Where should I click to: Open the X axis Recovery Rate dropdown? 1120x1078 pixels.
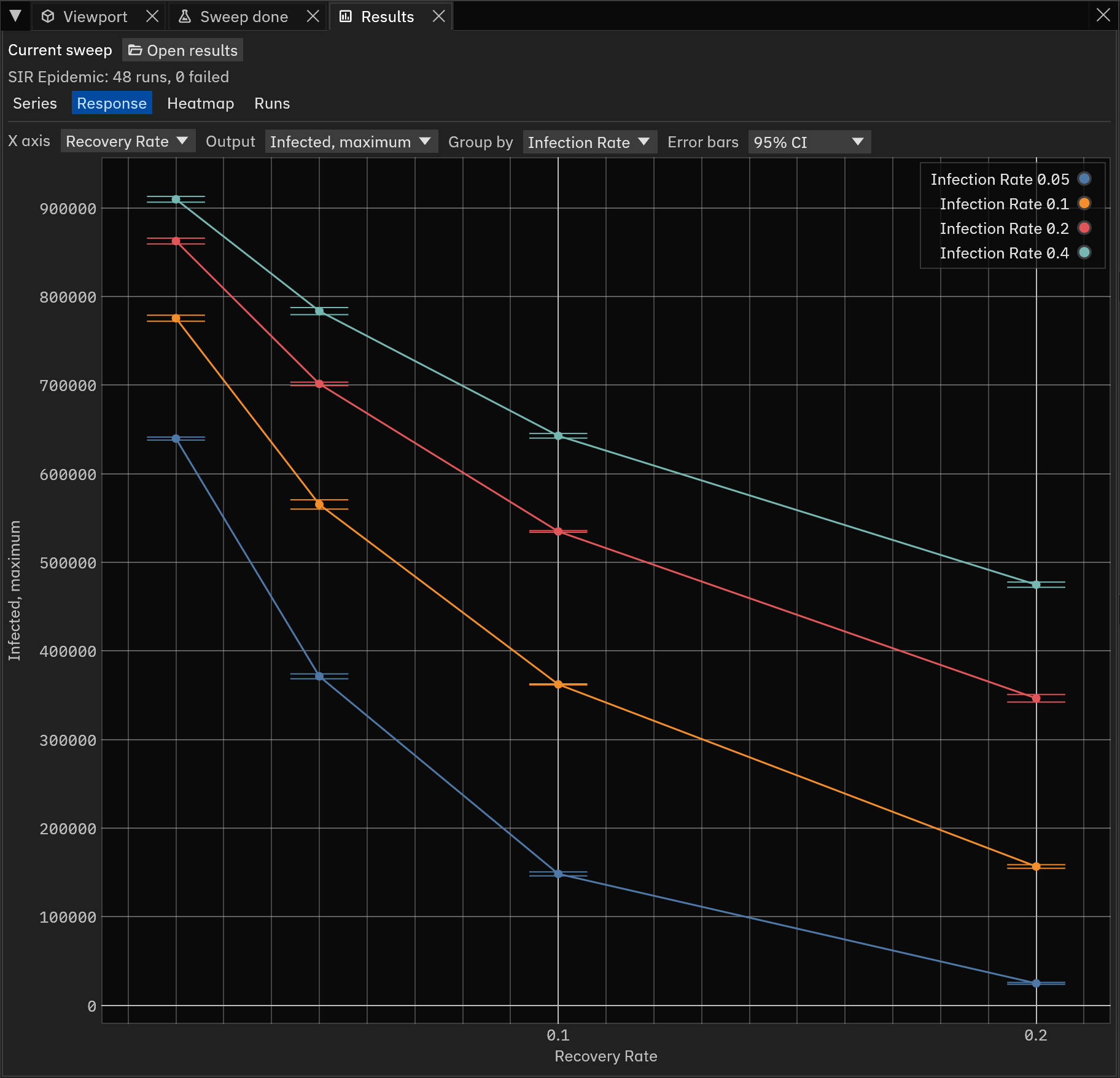tap(128, 141)
